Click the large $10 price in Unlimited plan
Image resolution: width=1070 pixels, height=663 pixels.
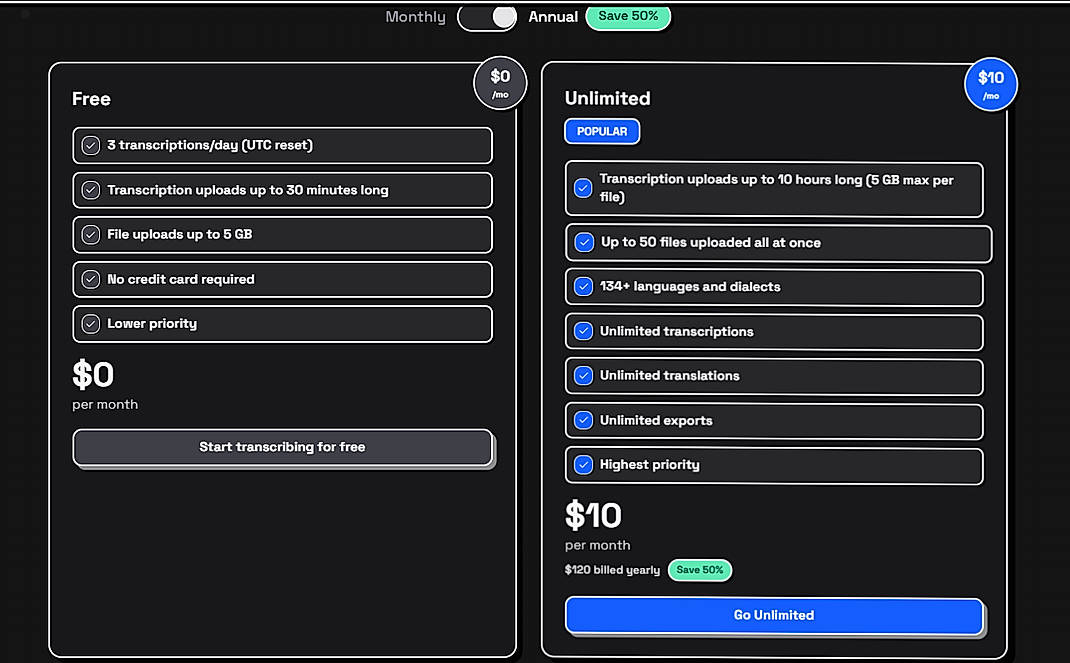point(593,515)
